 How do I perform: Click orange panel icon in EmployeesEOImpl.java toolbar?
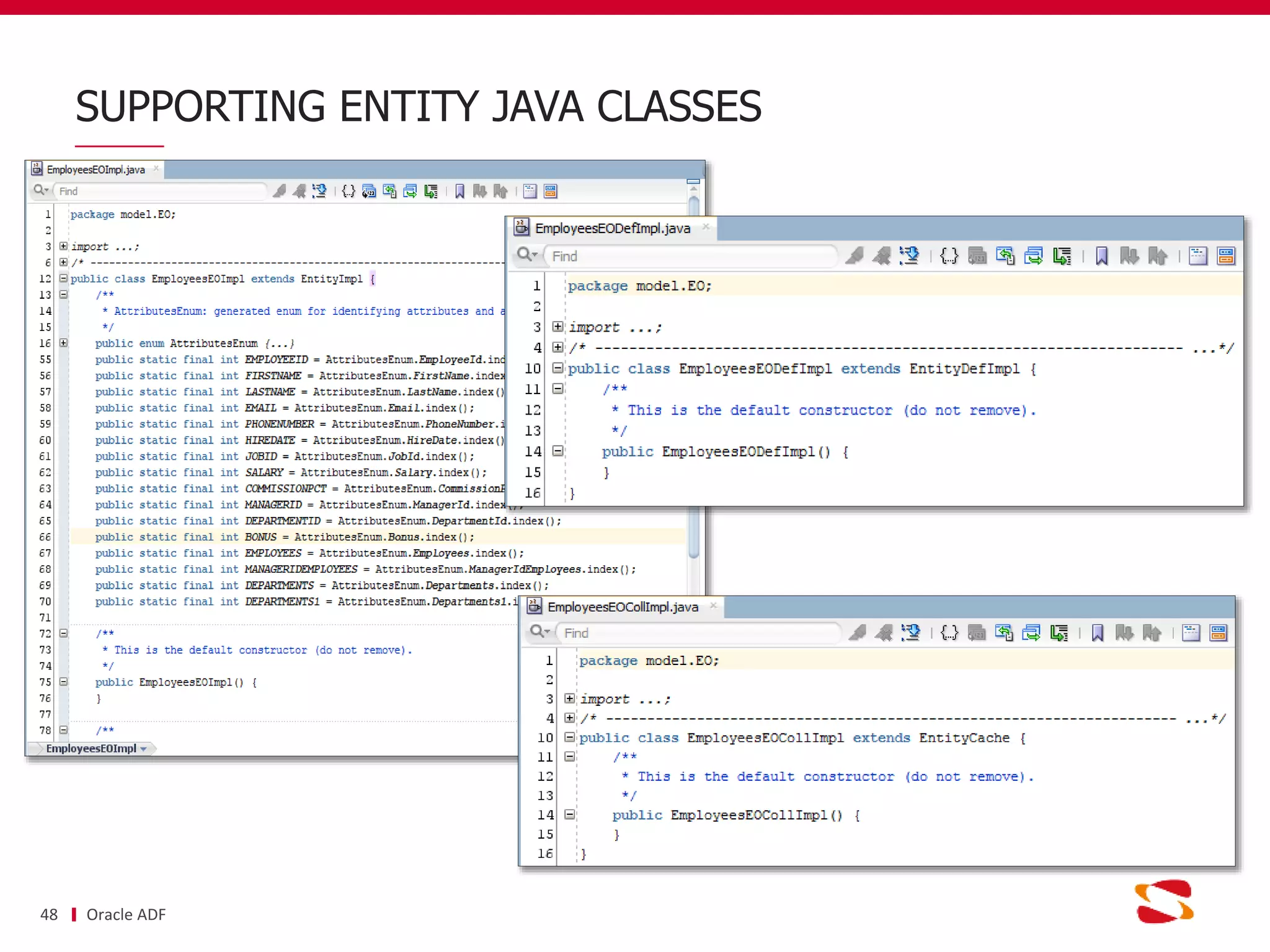click(551, 191)
